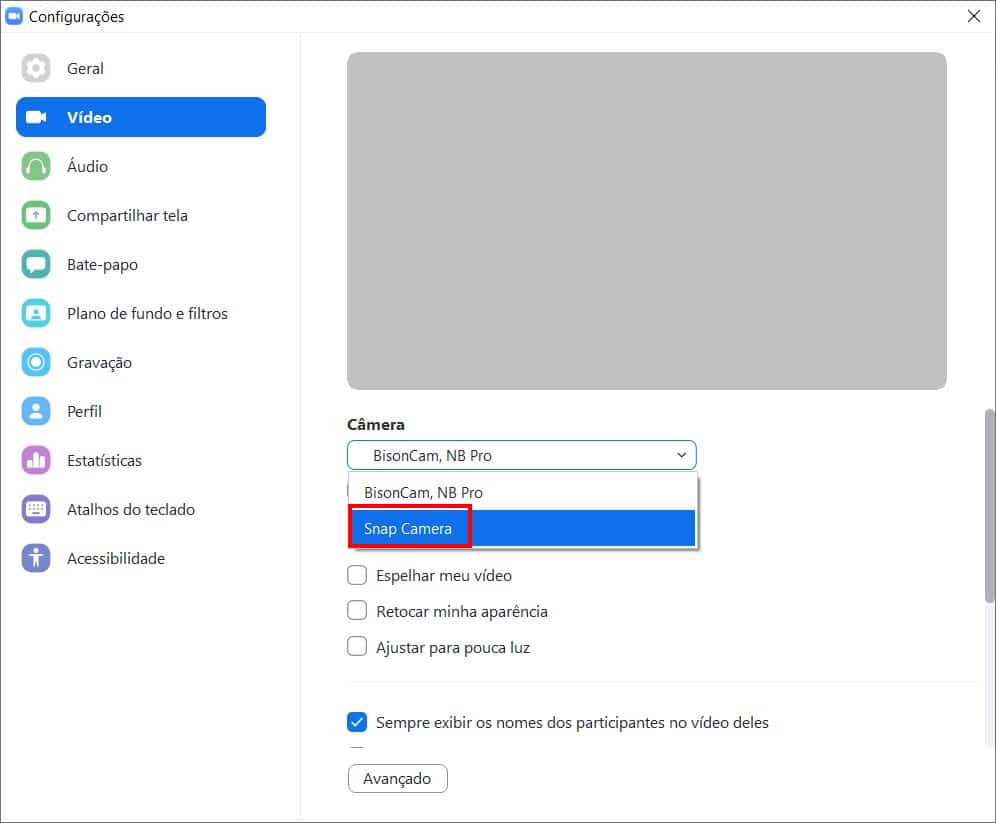Click the Atalhos do teclado keyboard icon
Image resolution: width=996 pixels, height=823 pixels.
click(36, 509)
